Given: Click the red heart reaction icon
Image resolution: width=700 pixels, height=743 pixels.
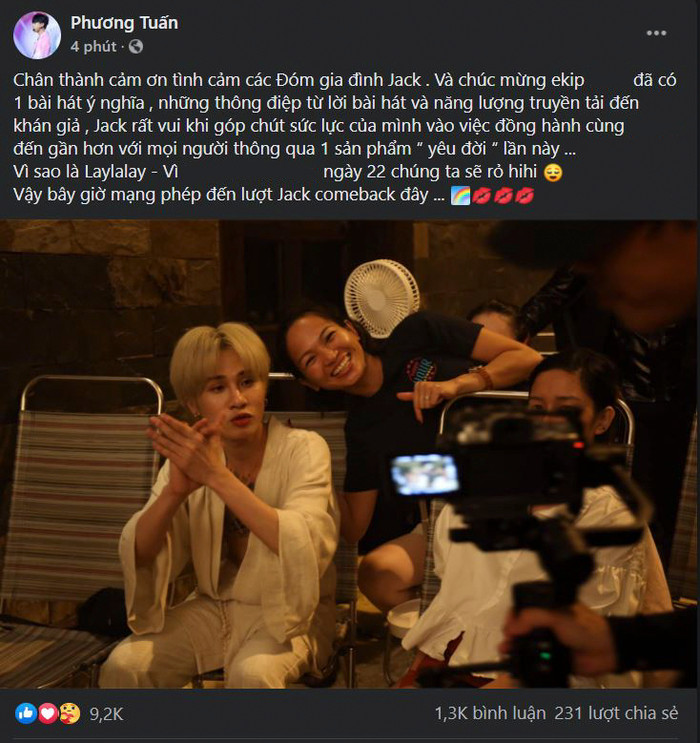Looking at the screenshot, I should point(47,713).
